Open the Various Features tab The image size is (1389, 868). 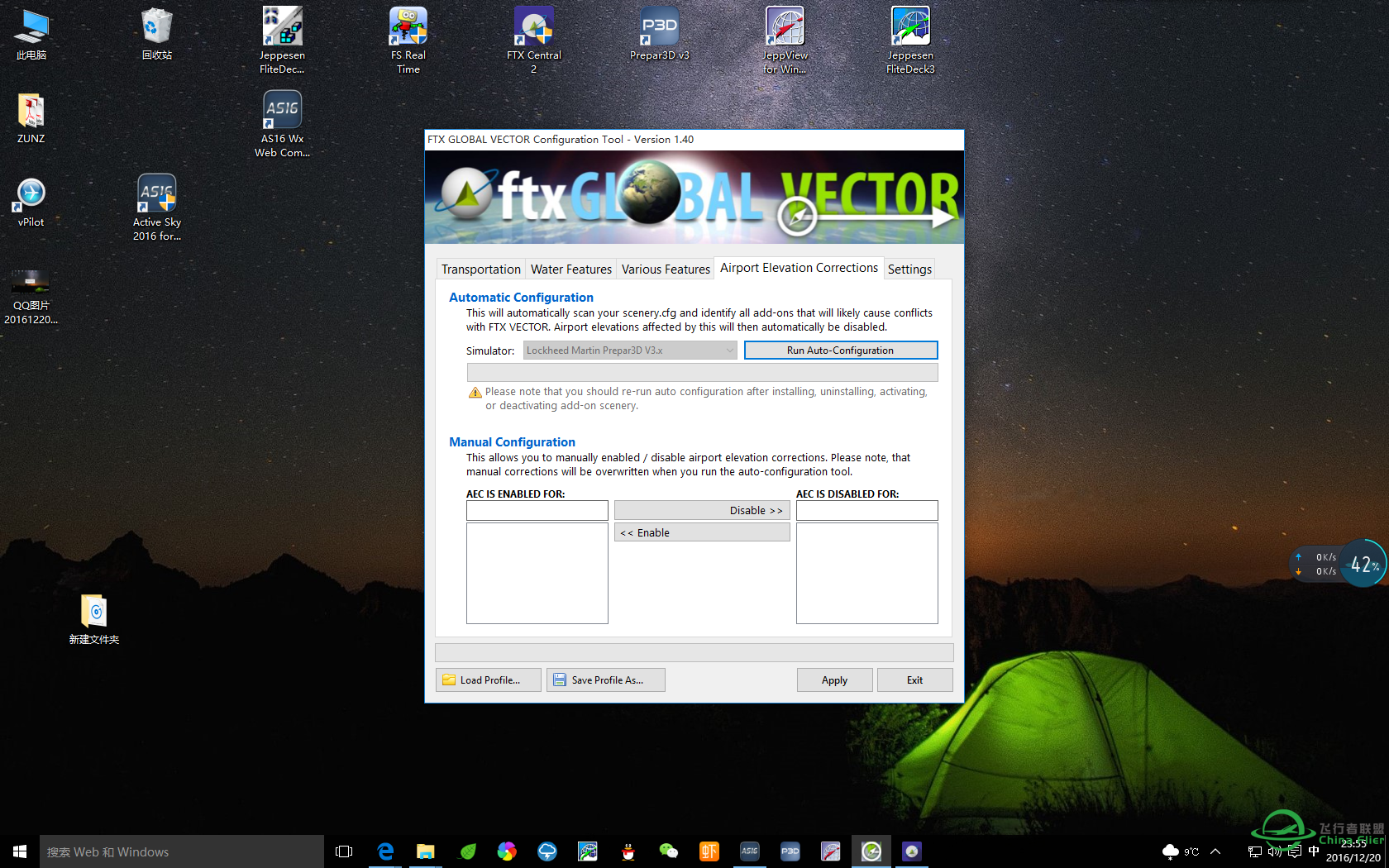[666, 269]
